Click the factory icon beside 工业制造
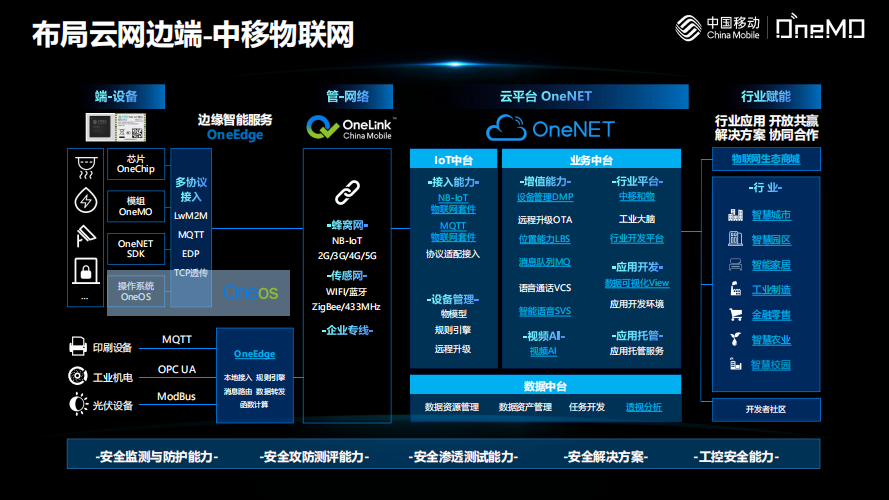Screen dimensions: 889x500 [735, 289]
